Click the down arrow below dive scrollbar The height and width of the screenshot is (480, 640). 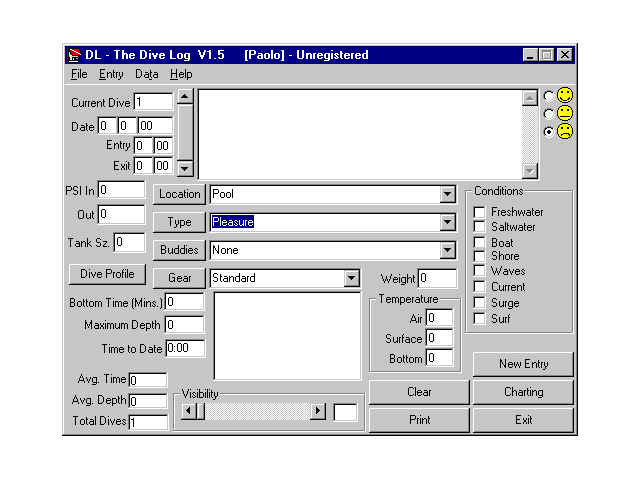(184, 168)
